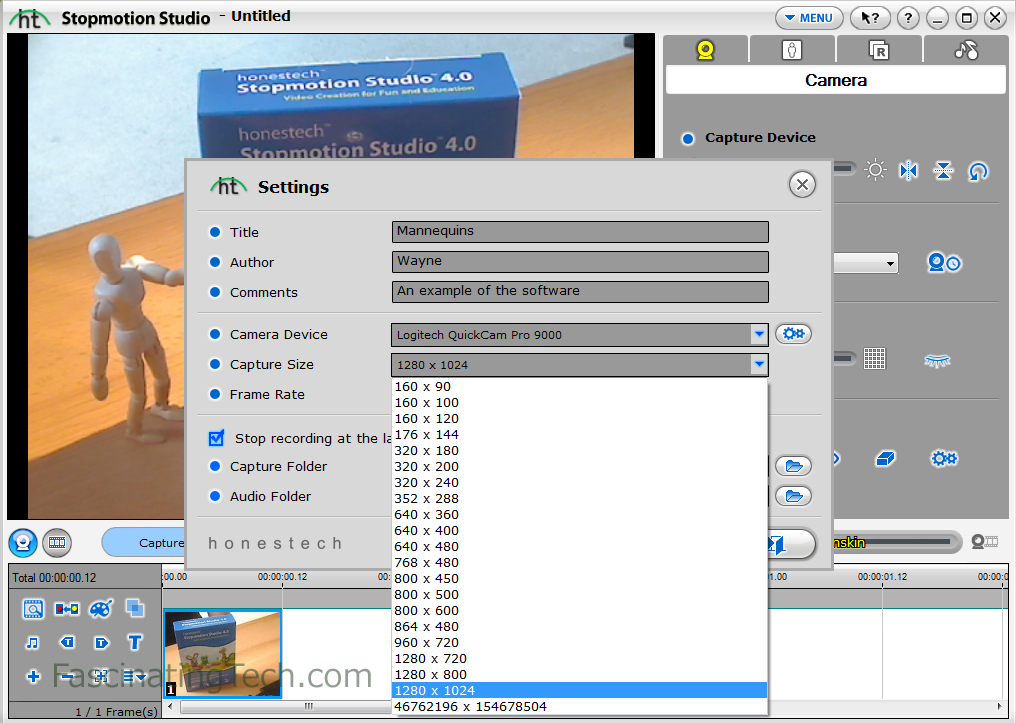Viewport: 1016px width, 723px height.
Task: Click the context help arrow-question button
Action: 870,18
